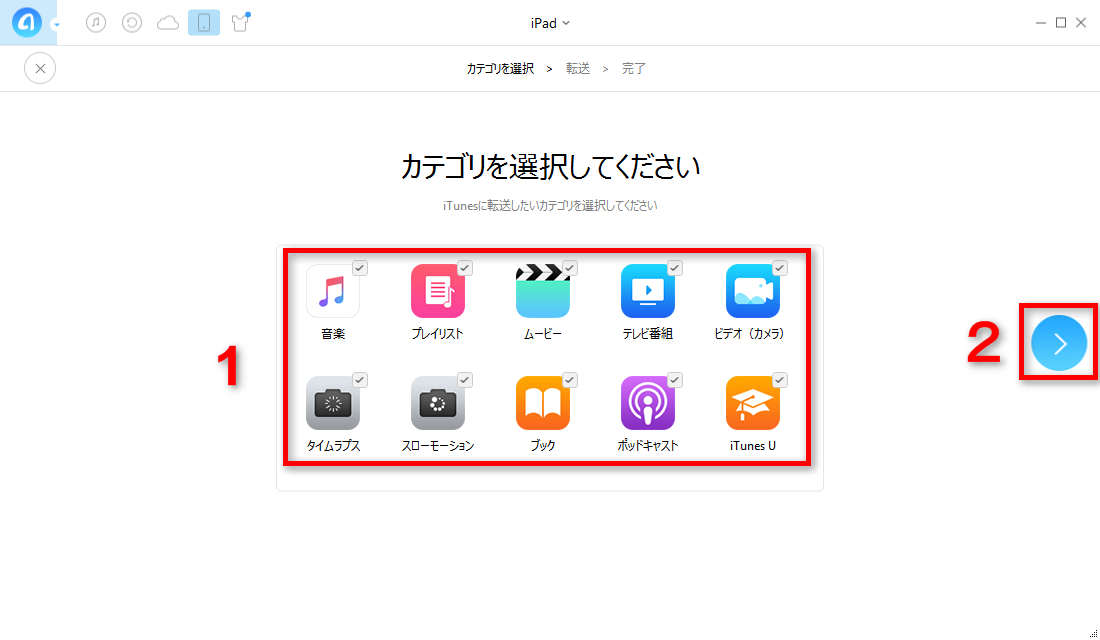Click the 転送 breadcrumb step
The height and width of the screenshot is (640, 1100).
pos(578,69)
